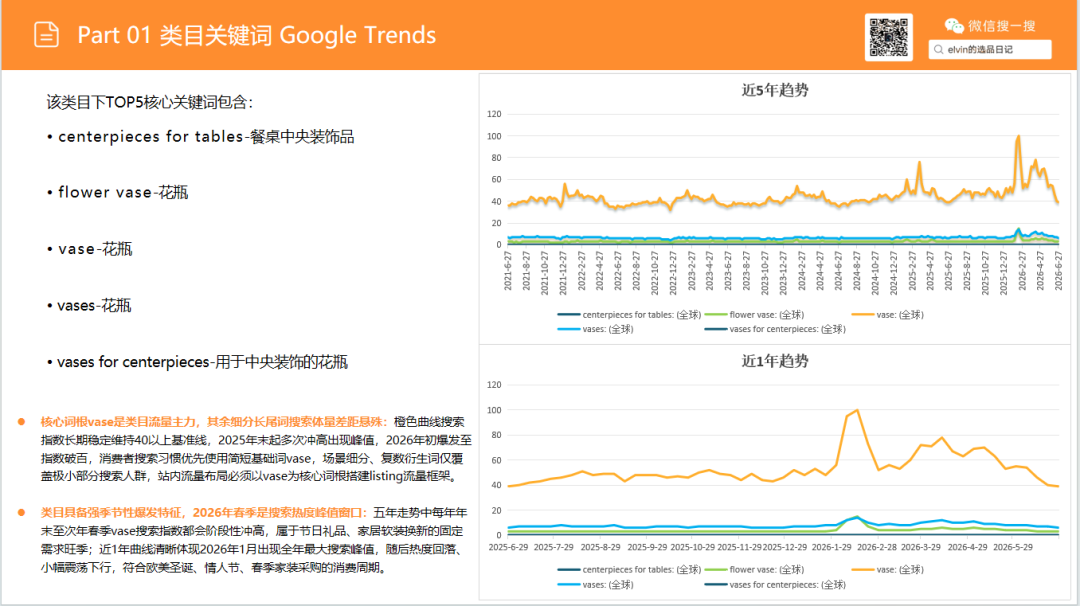Click the magnifier icon in the search box
The height and width of the screenshot is (606, 1080).
pos(938,50)
